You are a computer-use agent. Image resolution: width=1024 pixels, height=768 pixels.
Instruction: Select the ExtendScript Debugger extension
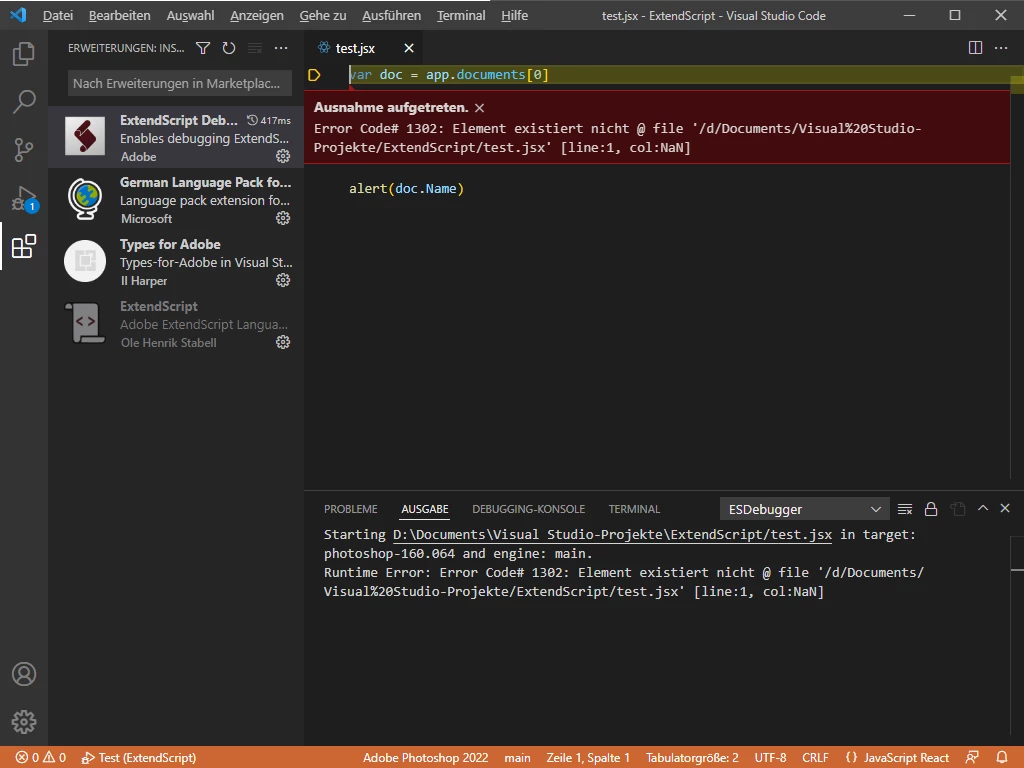pos(176,138)
